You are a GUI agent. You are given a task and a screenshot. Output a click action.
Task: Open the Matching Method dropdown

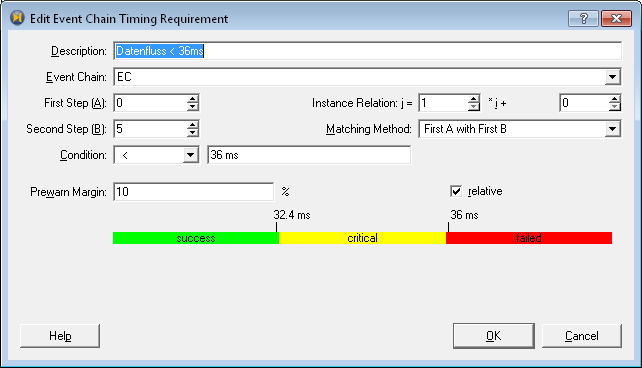613,129
